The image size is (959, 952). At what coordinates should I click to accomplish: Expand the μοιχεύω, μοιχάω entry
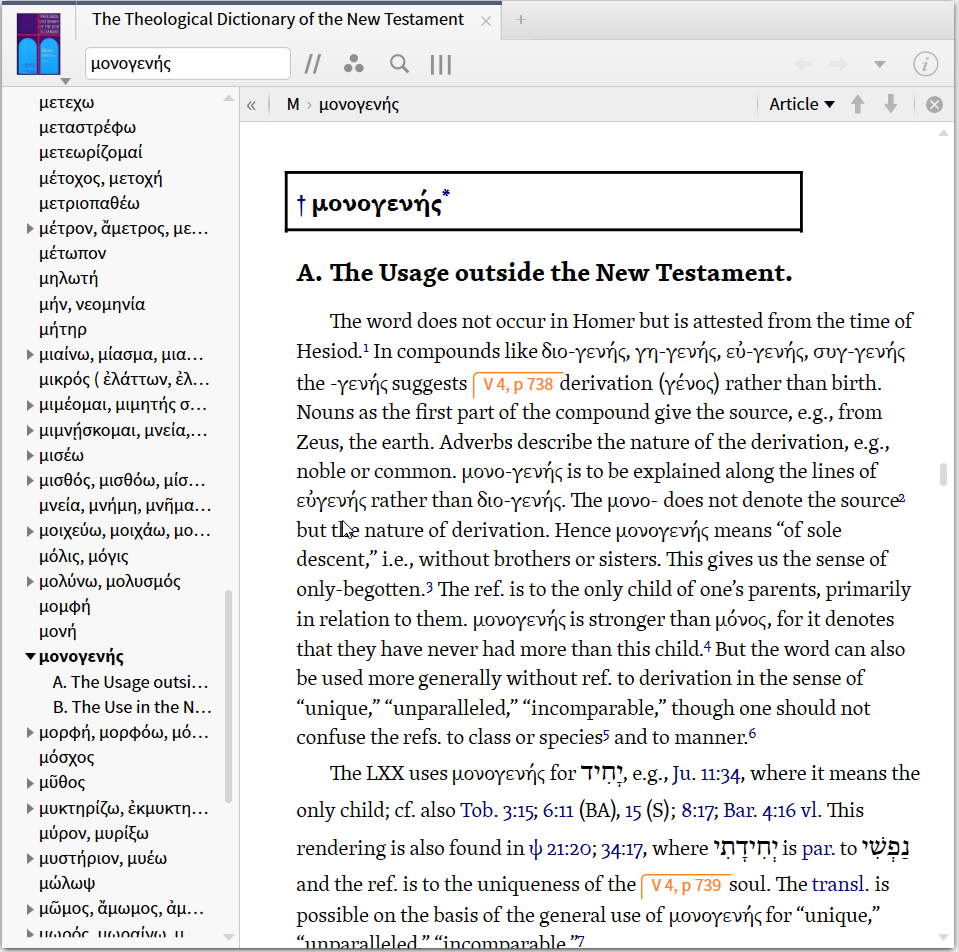pyautogui.click(x=29, y=531)
